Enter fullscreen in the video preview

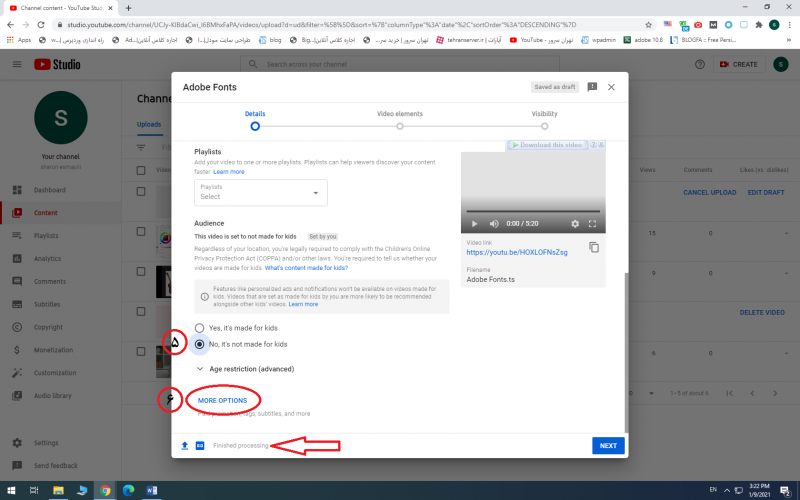coord(593,224)
